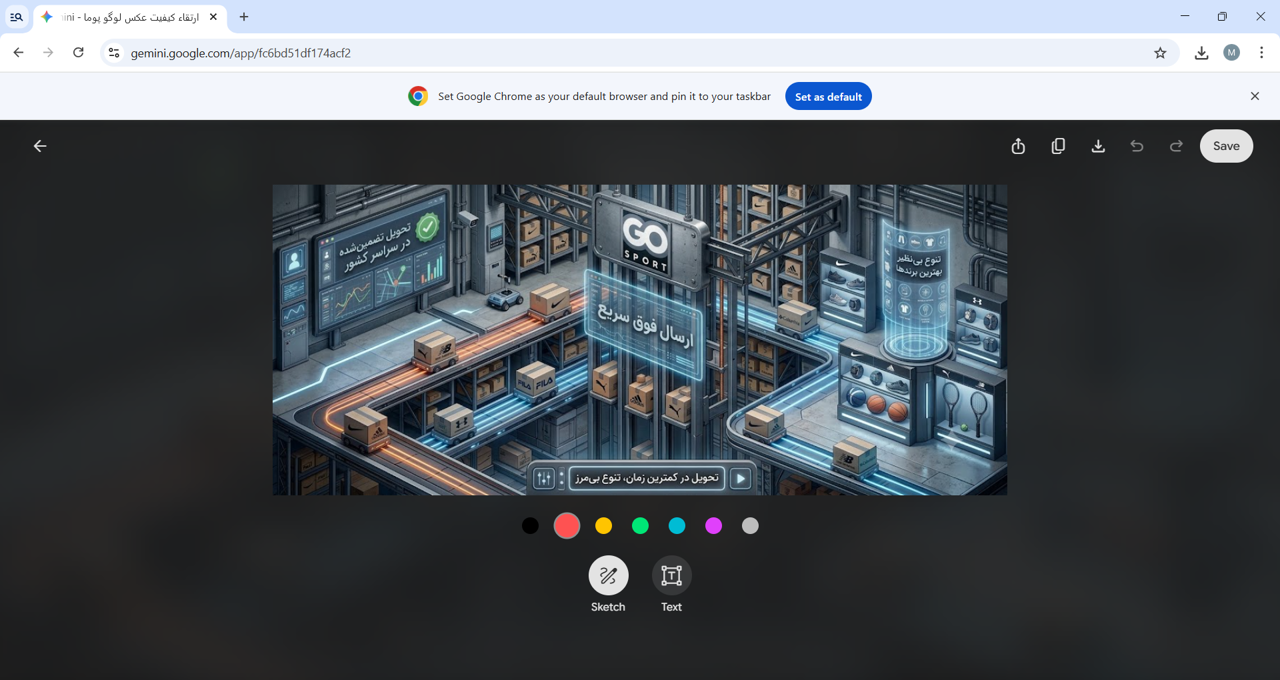Open the profile M avatar
The image size is (1280, 680).
1232,53
